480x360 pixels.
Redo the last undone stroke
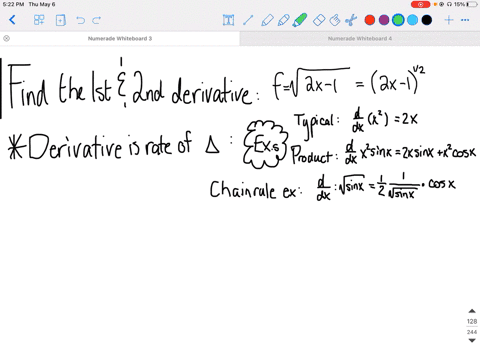point(97,20)
